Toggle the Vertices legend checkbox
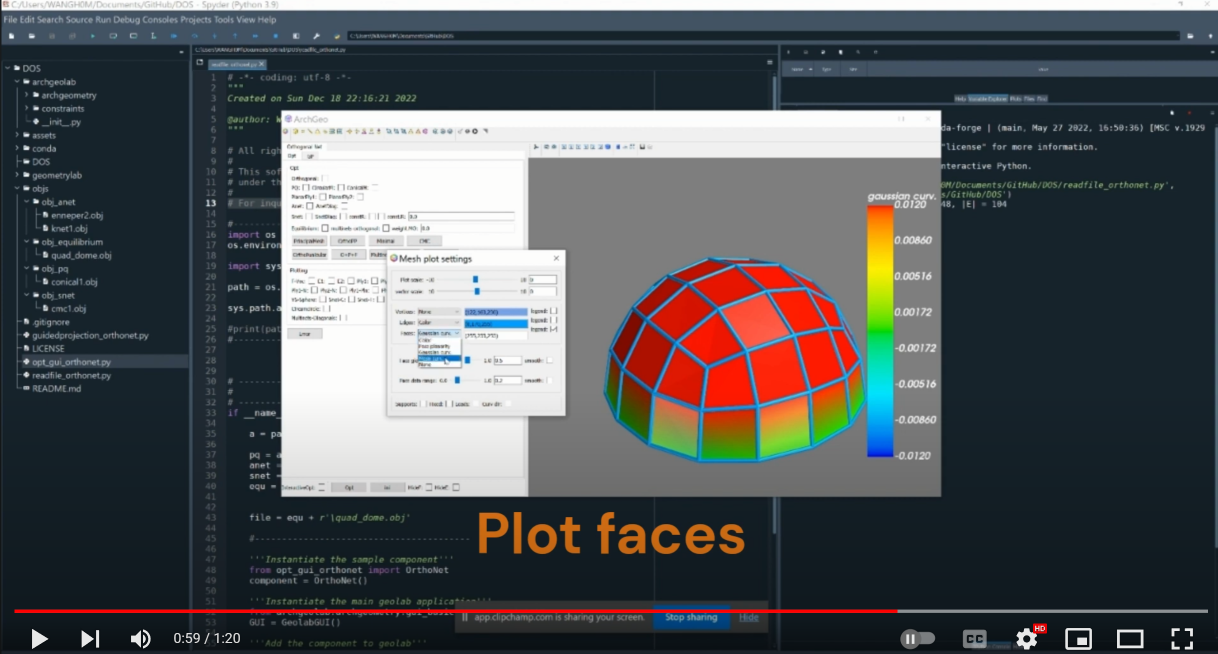This screenshot has height=654, width=1218. pos(553,312)
